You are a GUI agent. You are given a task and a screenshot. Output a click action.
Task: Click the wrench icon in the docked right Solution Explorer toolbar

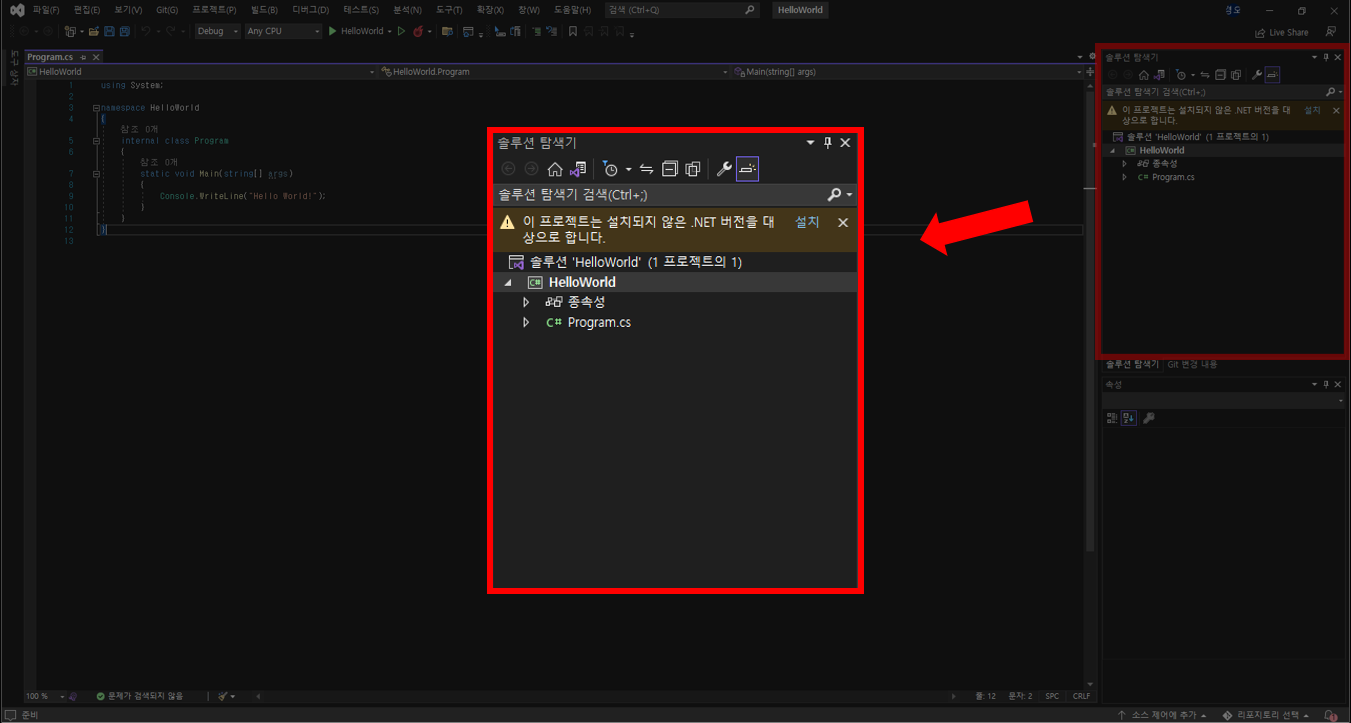[1257, 75]
